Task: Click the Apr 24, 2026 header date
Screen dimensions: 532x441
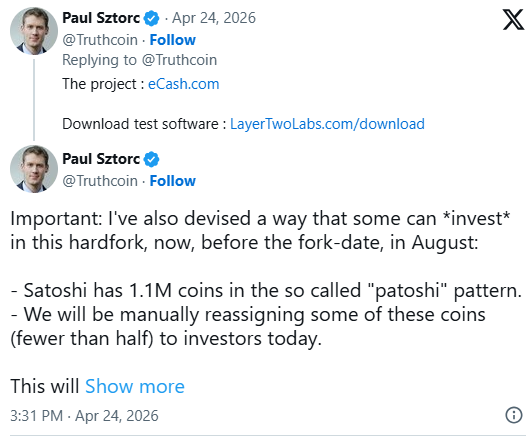Action: point(214,18)
